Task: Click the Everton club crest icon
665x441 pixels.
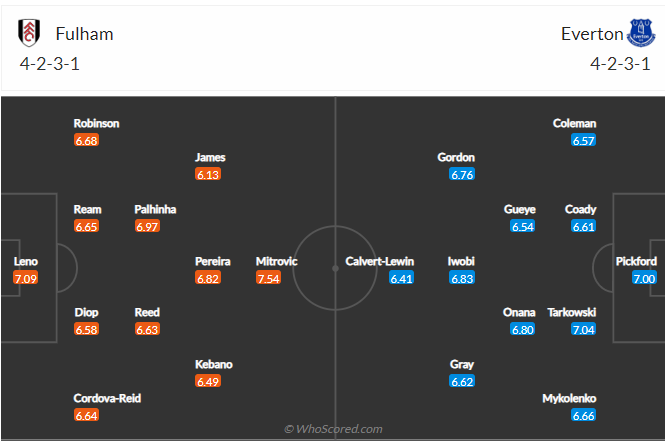Action: (641, 33)
